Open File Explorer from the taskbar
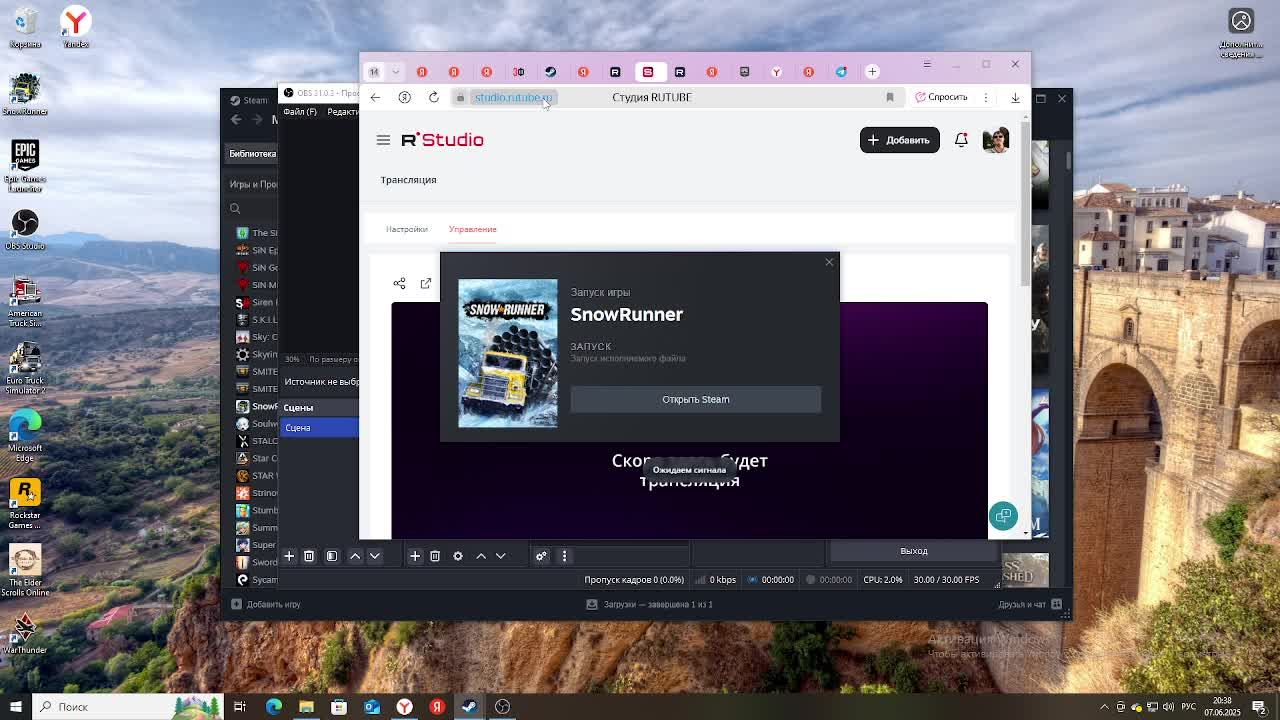The height and width of the screenshot is (720, 1280). click(306, 707)
